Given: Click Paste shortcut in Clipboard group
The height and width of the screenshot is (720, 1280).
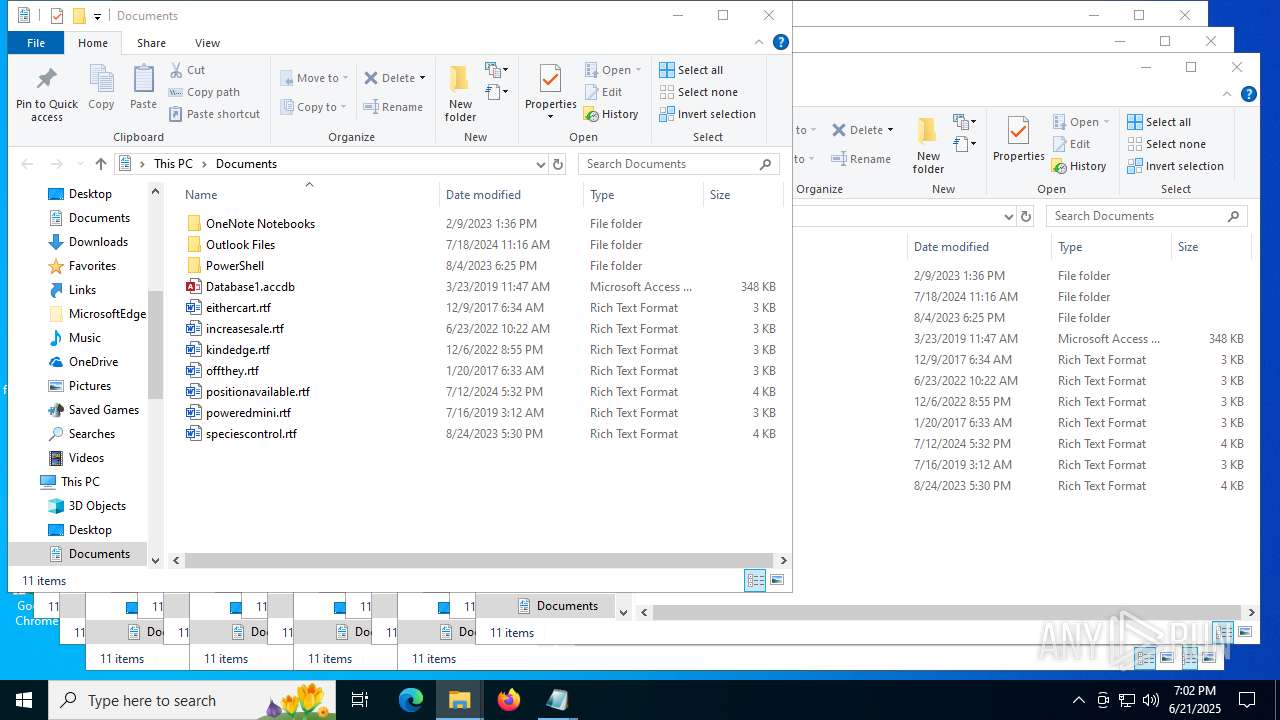Looking at the screenshot, I should (214, 114).
